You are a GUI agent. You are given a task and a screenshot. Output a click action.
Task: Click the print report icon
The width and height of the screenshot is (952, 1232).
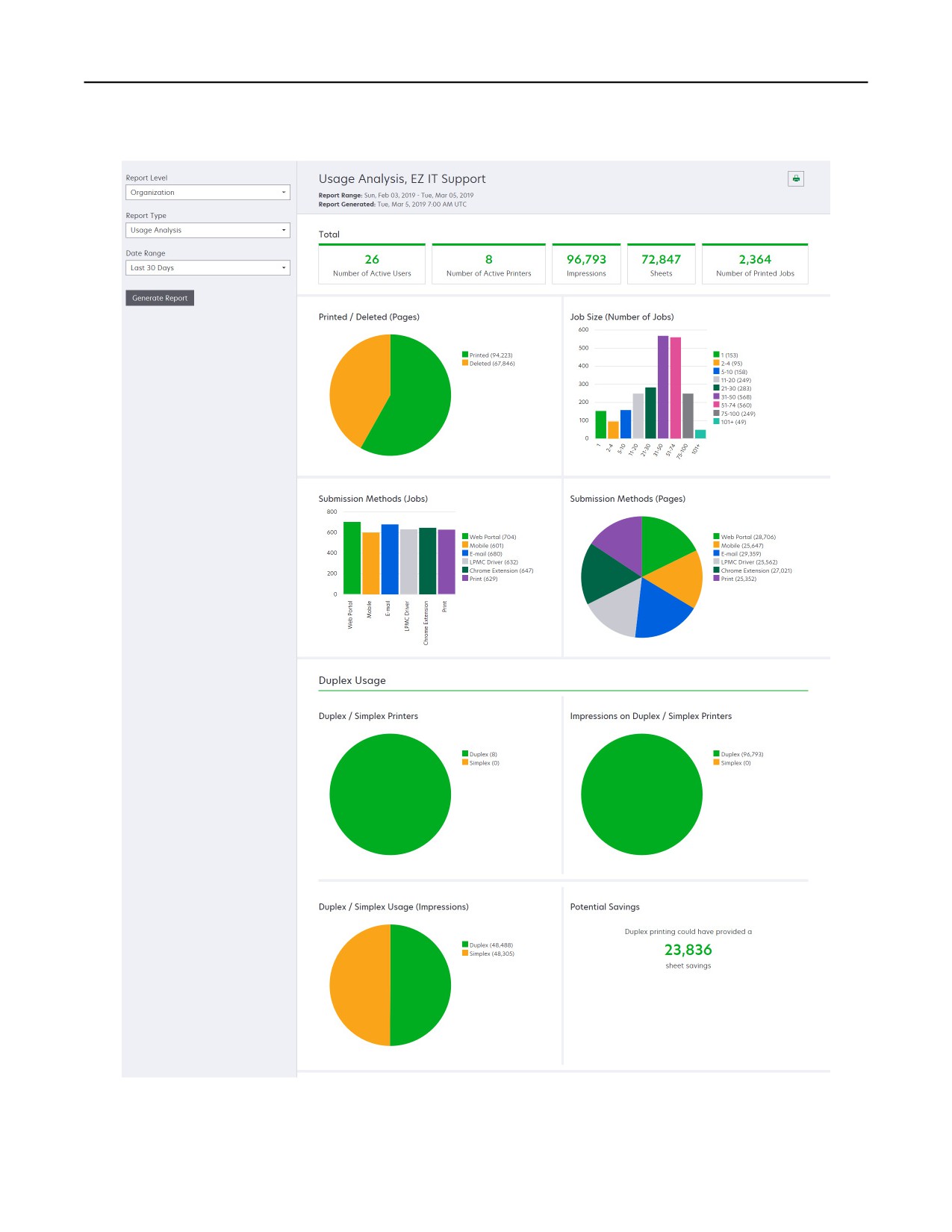coord(796,178)
